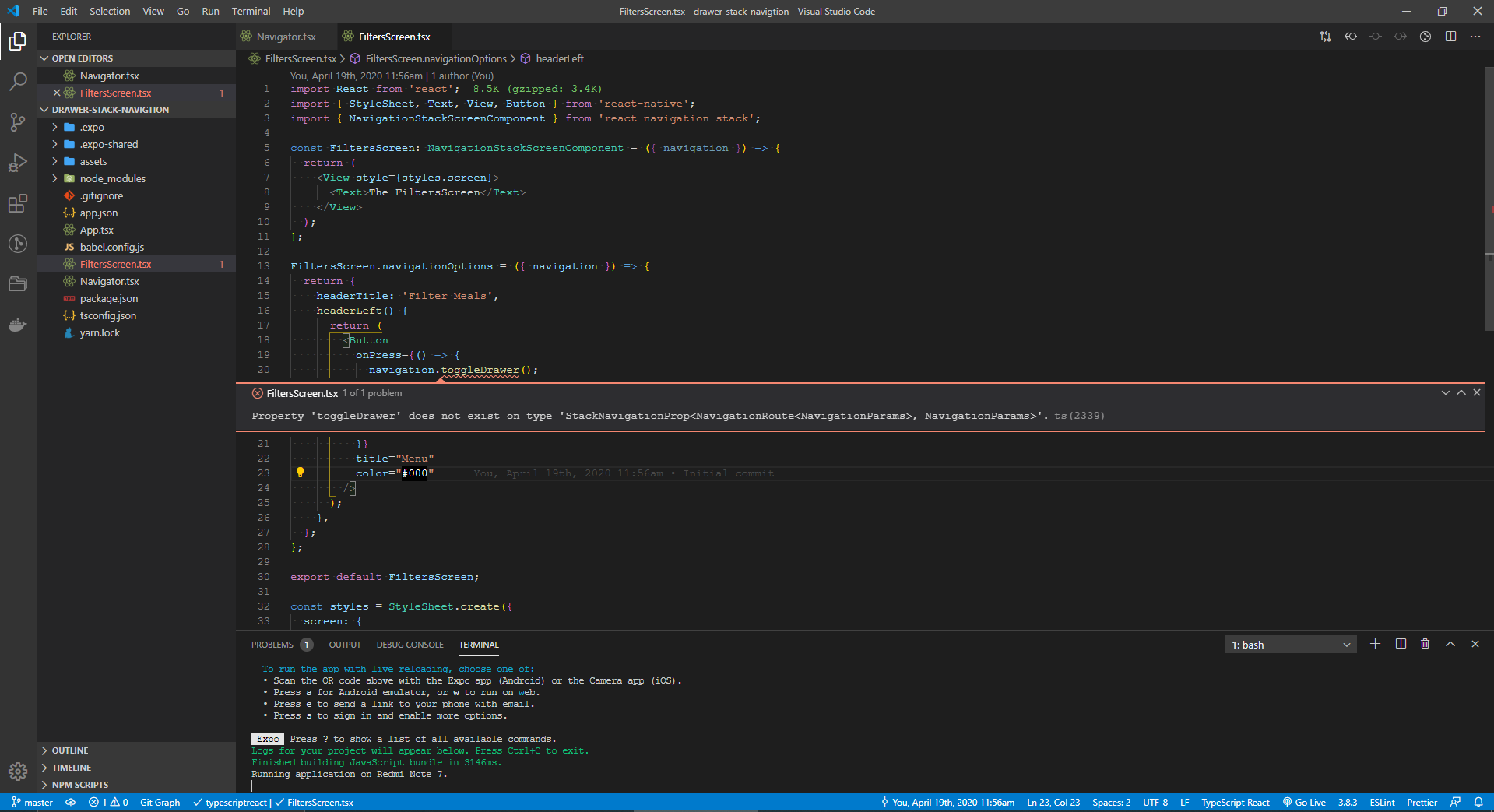Open the Docker view icon

[18, 325]
